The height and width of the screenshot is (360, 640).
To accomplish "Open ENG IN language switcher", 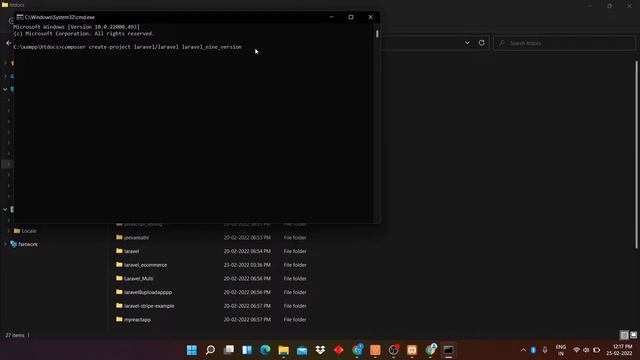I will click(561, 350).
